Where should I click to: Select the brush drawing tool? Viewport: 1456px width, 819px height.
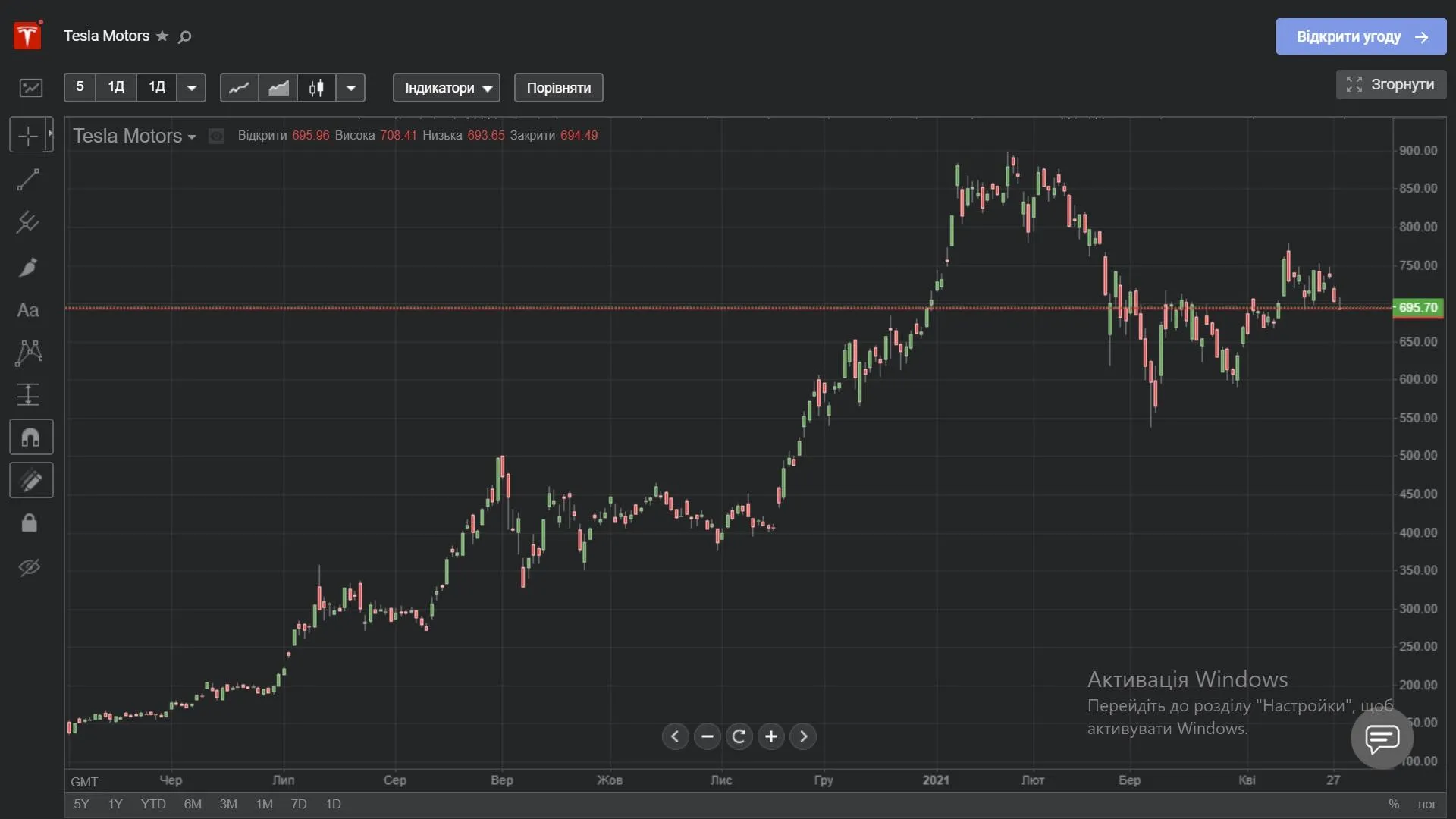pos(28,267)
